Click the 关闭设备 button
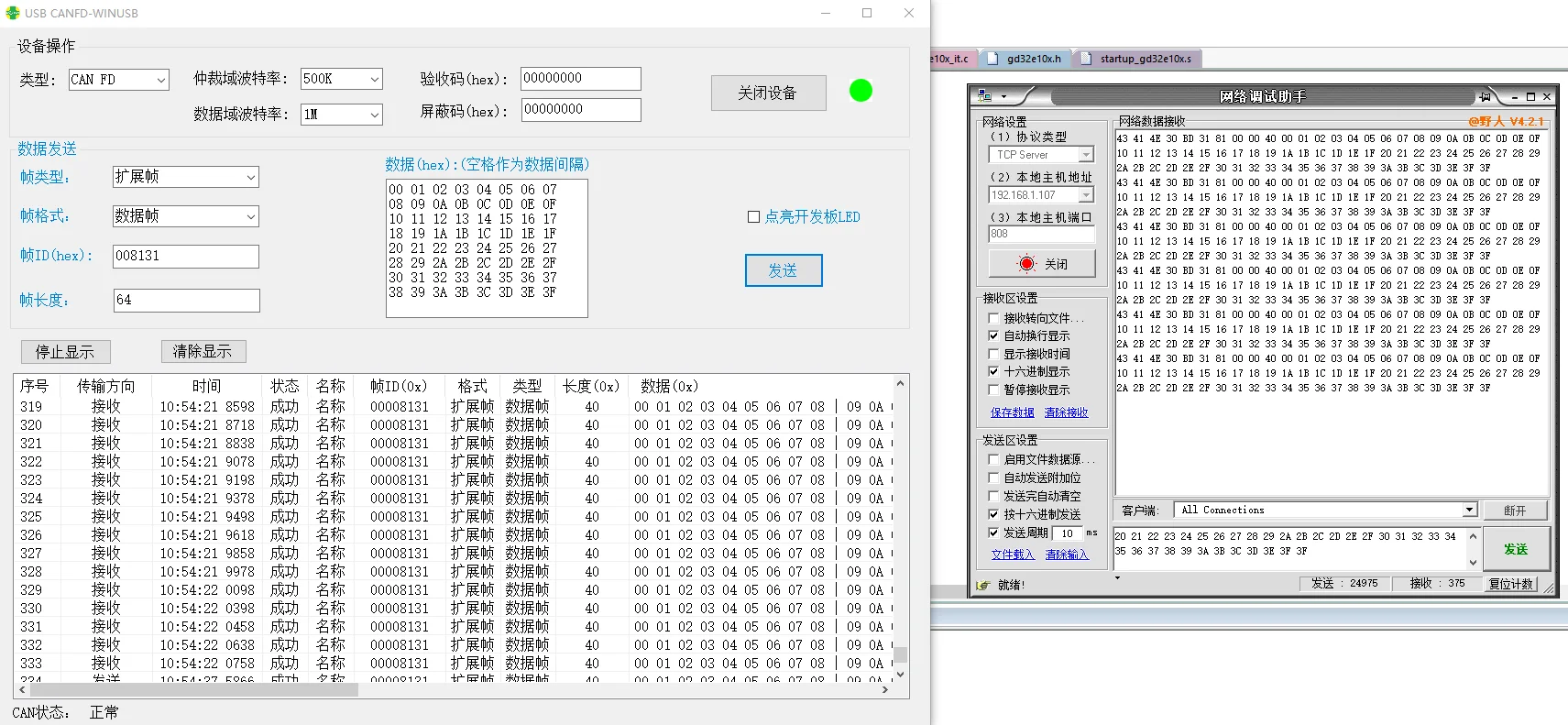This screenshot has height=725, width=1568. tap(768, 93)
